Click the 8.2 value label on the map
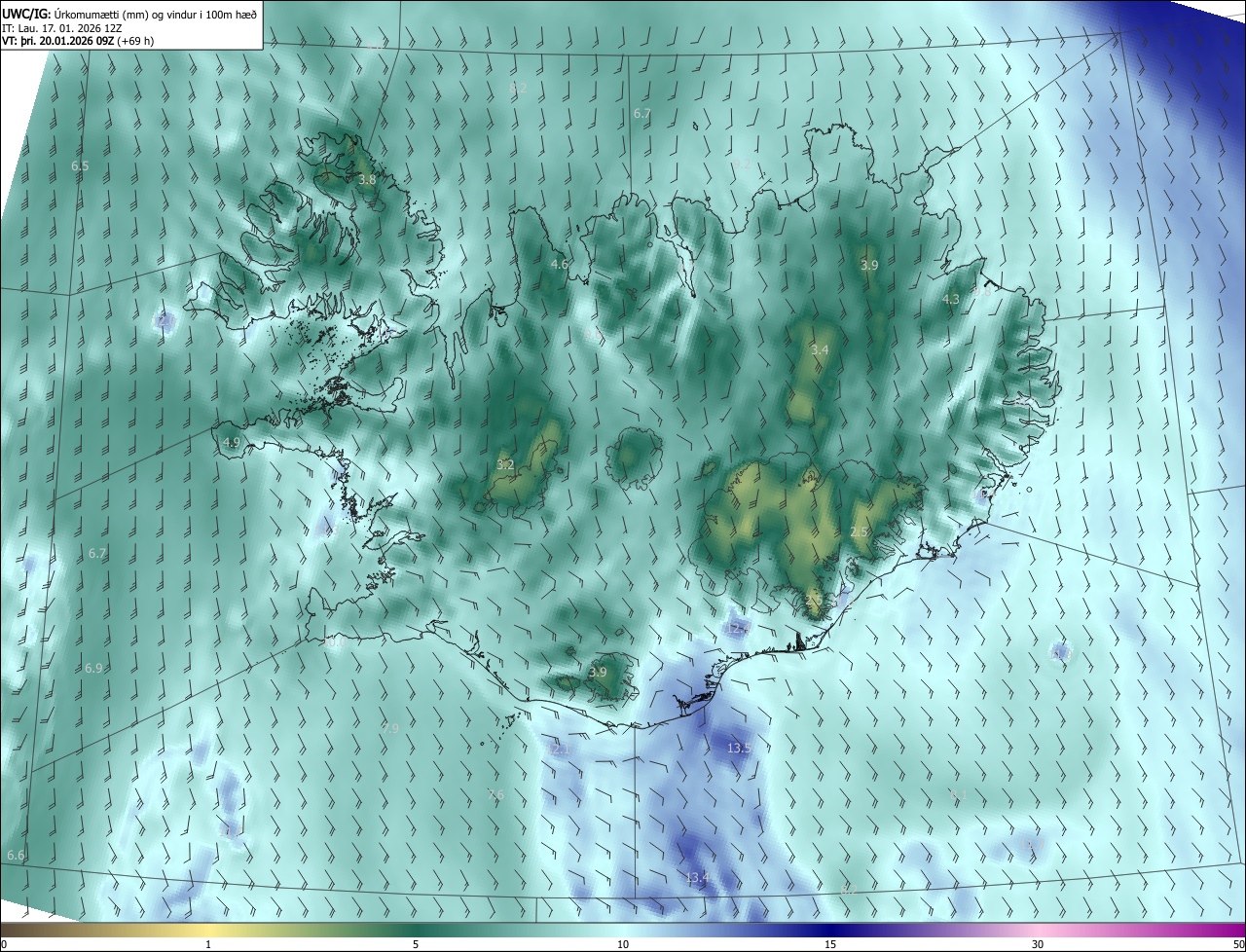 [518, 88]
